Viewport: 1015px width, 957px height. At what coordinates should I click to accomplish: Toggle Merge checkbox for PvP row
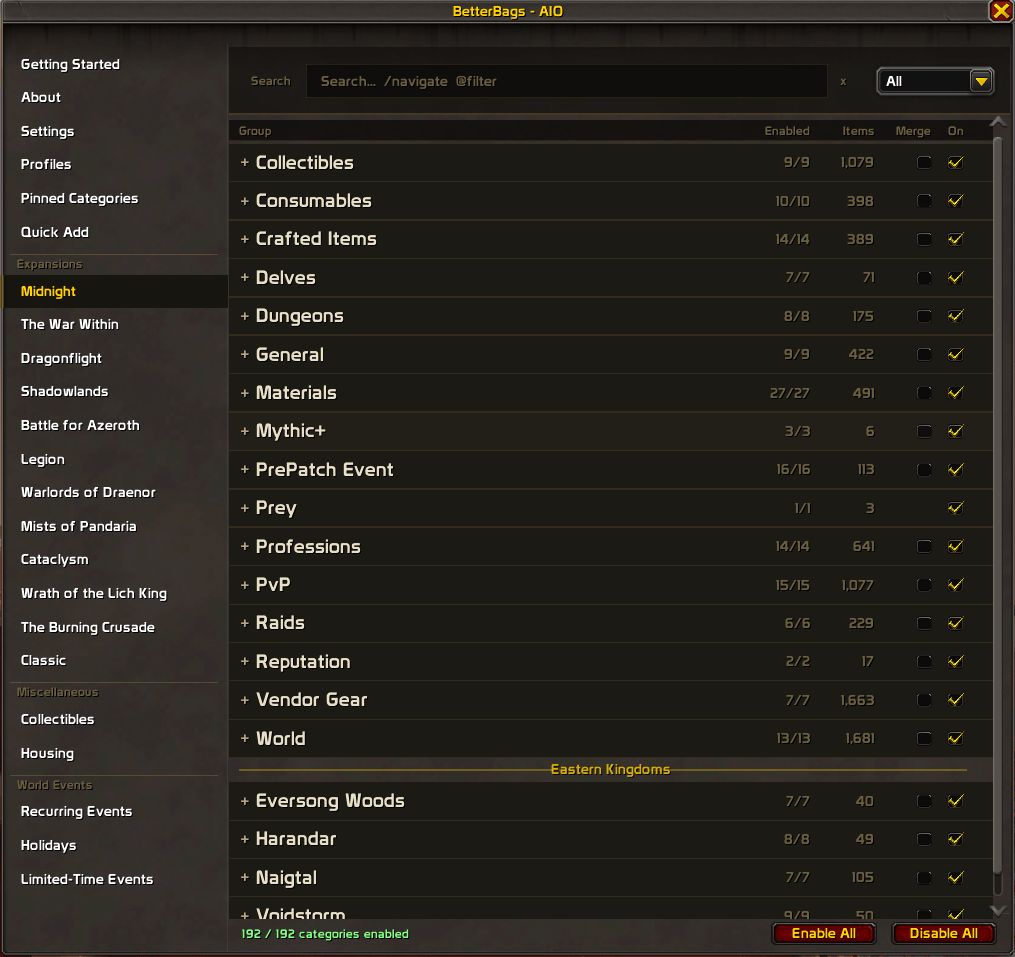click(x=924, y=585)
